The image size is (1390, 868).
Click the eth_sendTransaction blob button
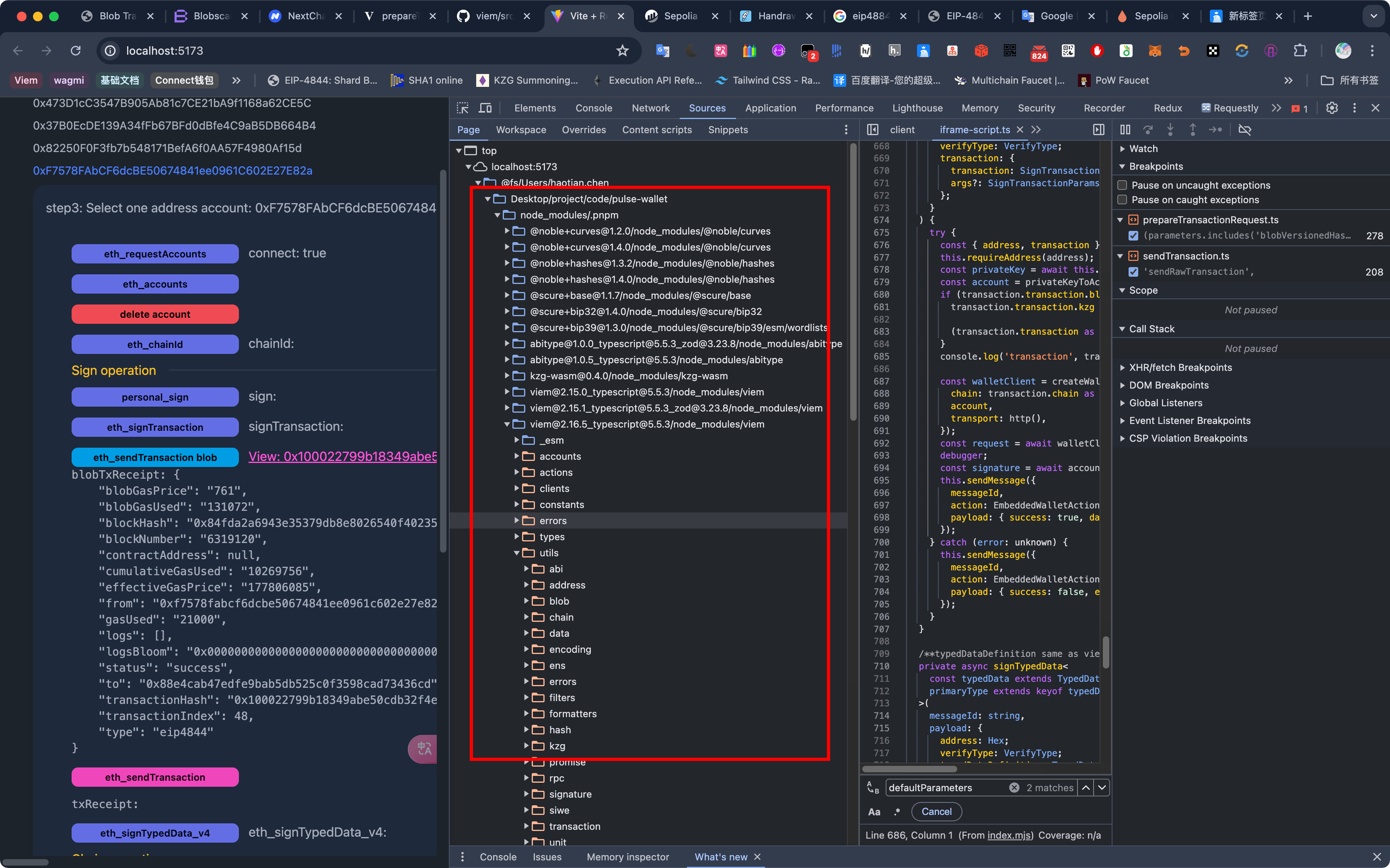(x=155, y=457)
